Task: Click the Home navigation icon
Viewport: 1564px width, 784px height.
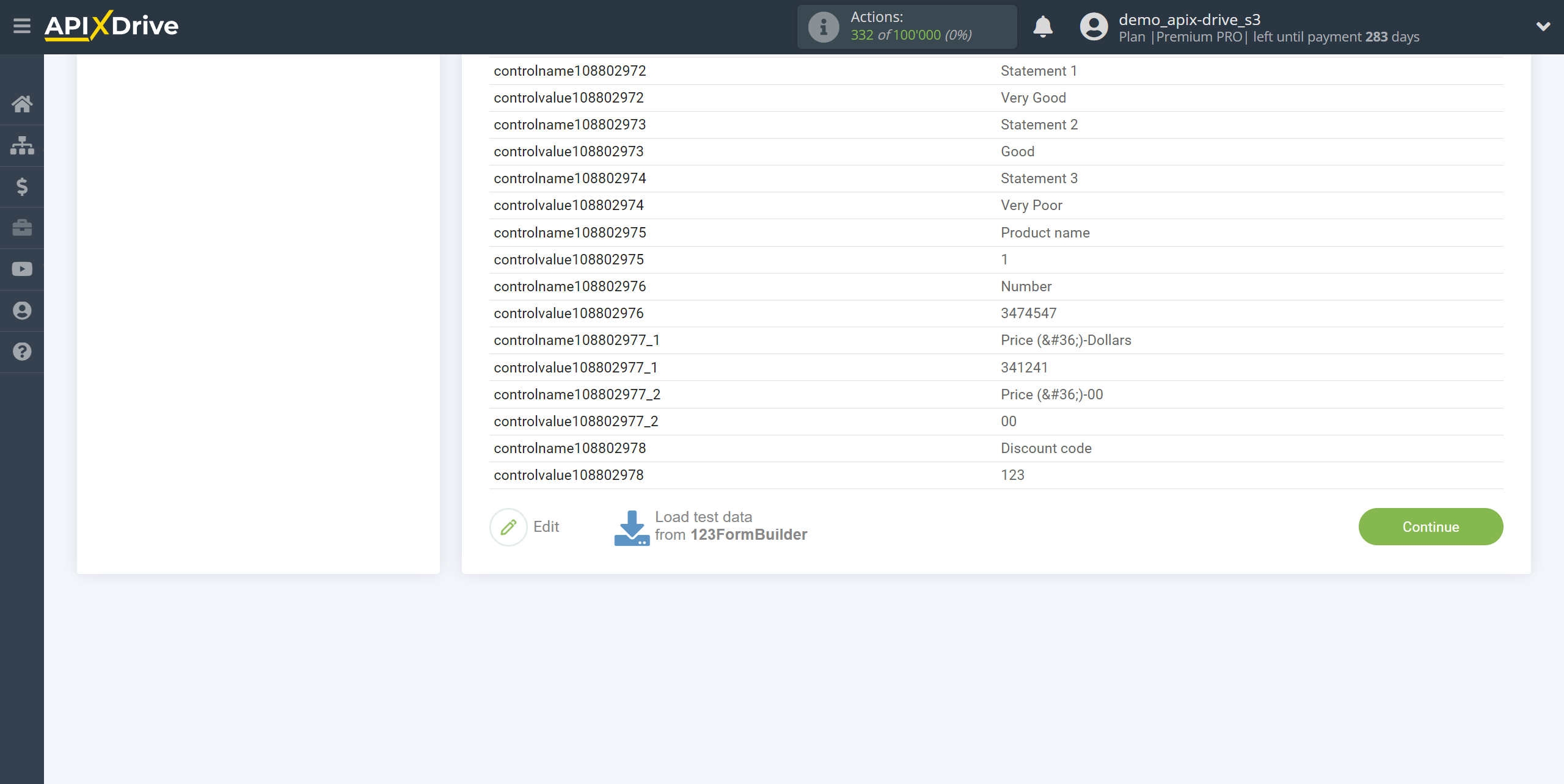Action: pyautogui.click(x=22, y=102)
